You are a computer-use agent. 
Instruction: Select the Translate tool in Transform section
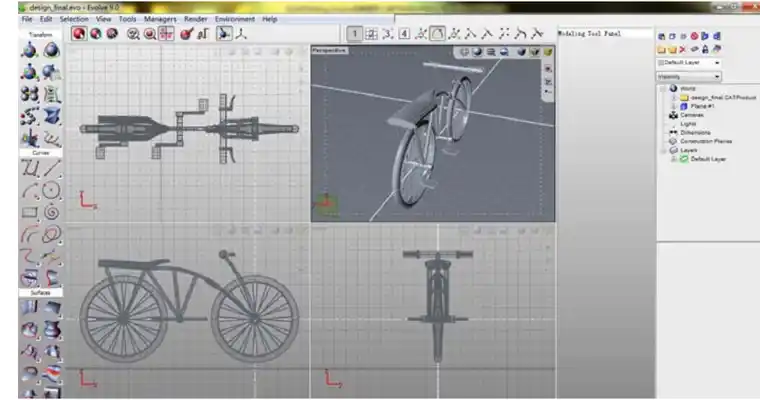29,50
